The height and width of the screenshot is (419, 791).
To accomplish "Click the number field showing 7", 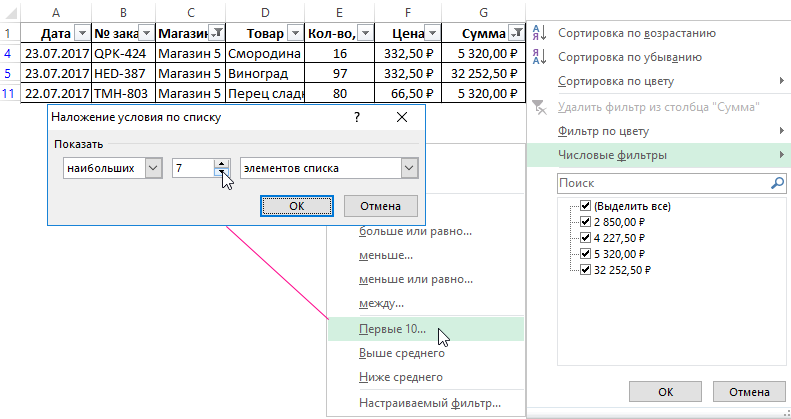I will point(193,168).
